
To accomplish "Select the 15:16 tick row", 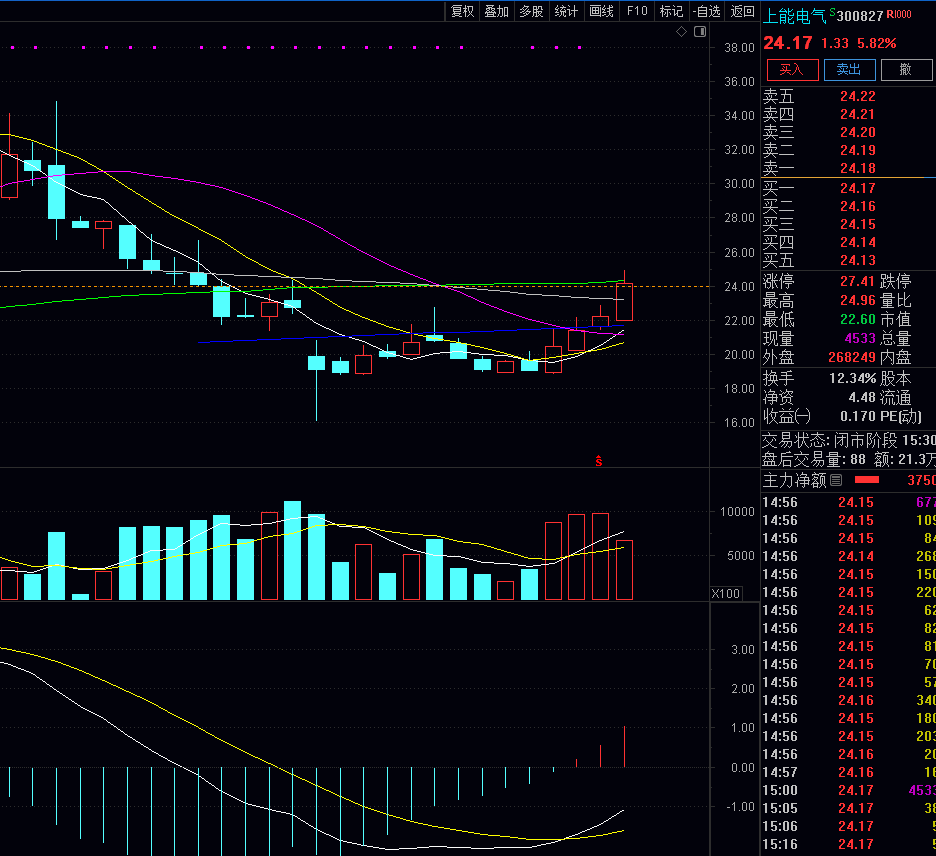I will pos(848,844).
